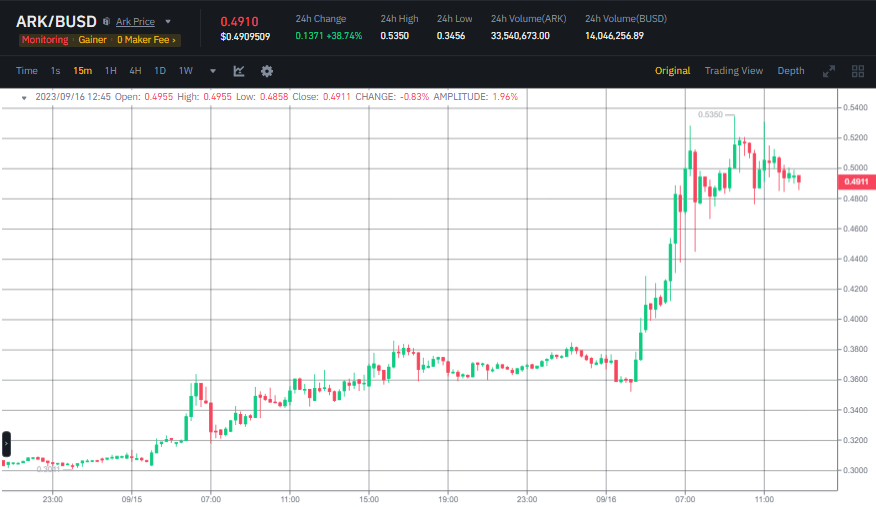Click the 09/16 date label on time axis
This screenshot has width=876, height=507.
(x=606, y=499)
